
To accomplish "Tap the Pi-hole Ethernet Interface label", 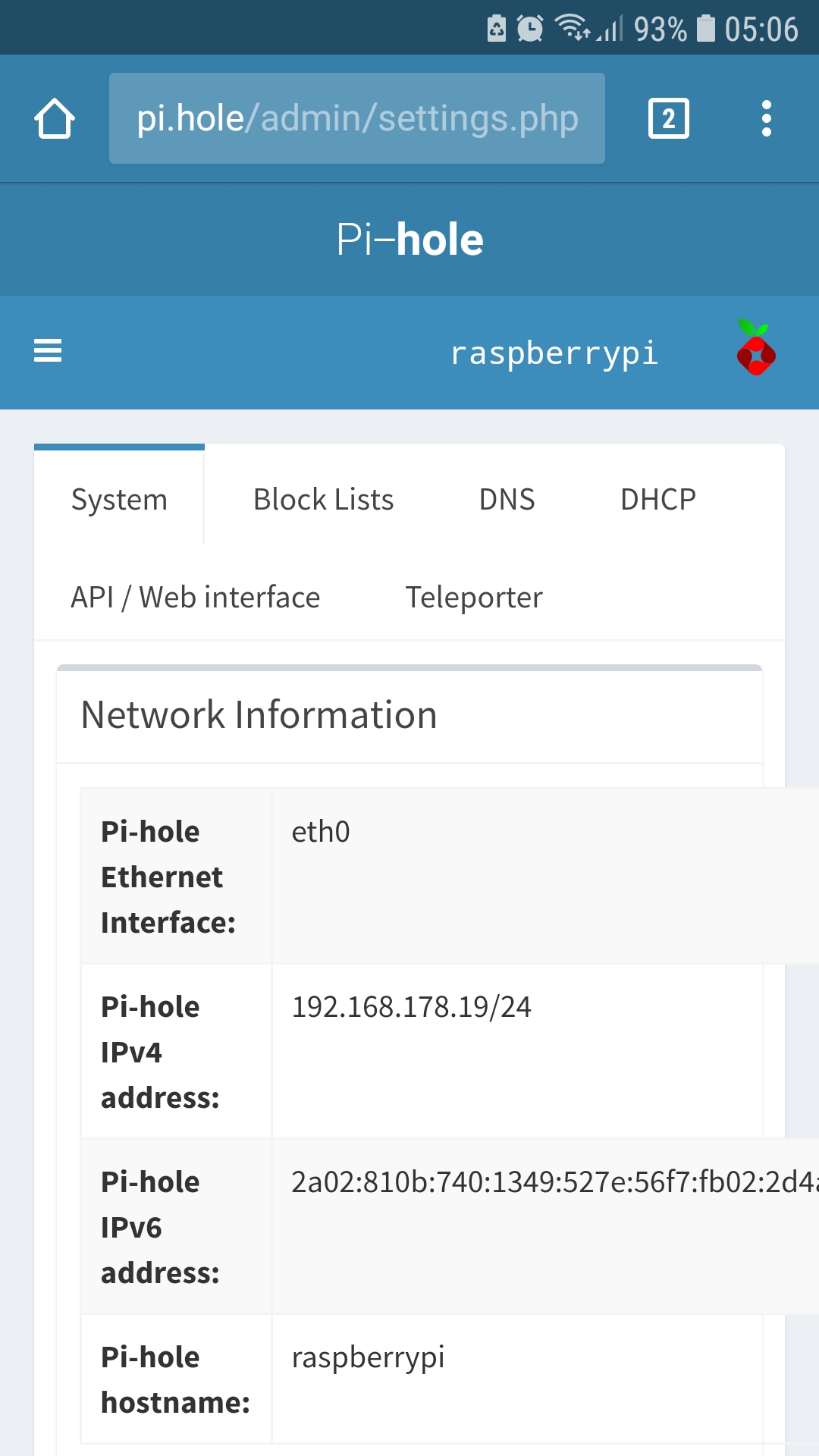I will (168, 877).
